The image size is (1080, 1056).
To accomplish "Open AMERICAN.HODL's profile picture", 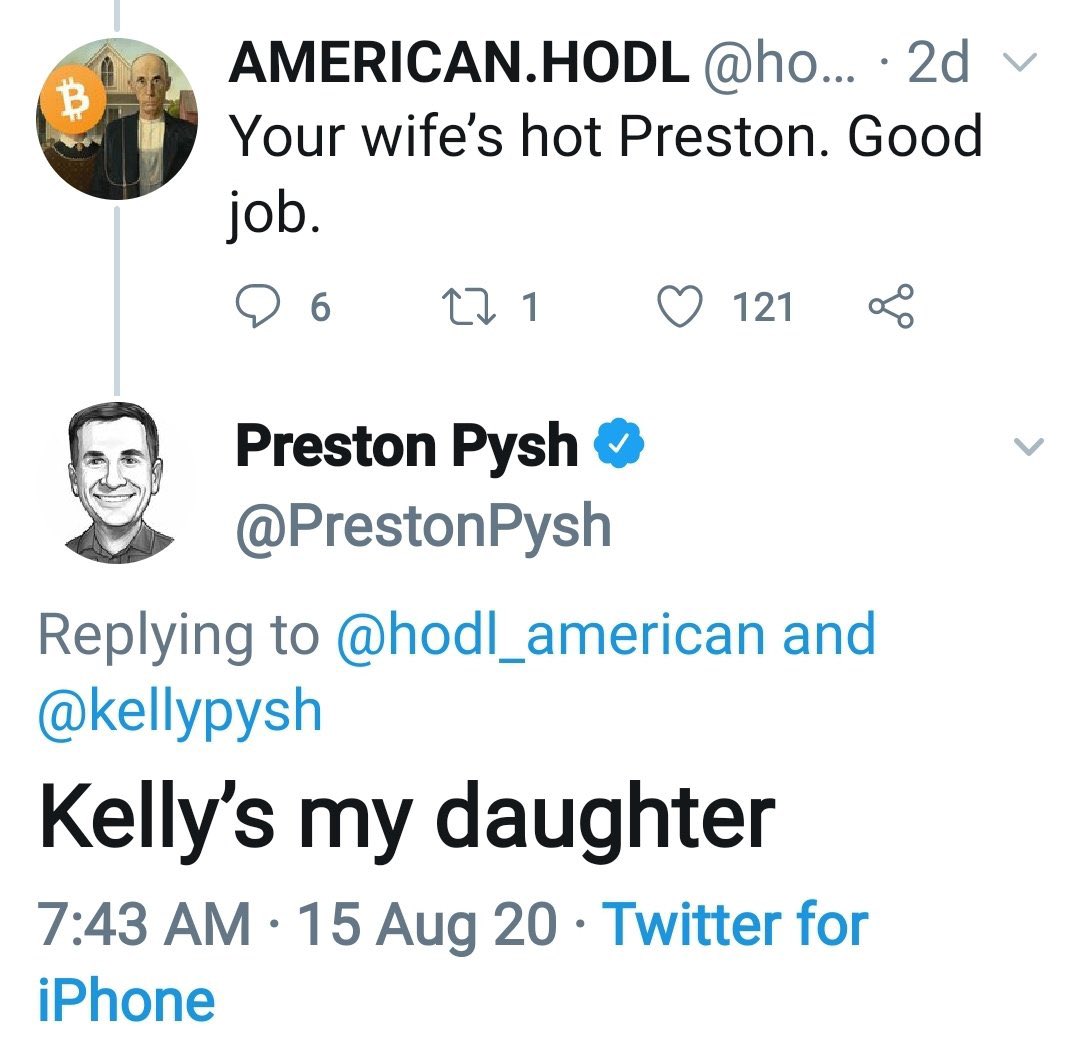I will click(118, 122).
